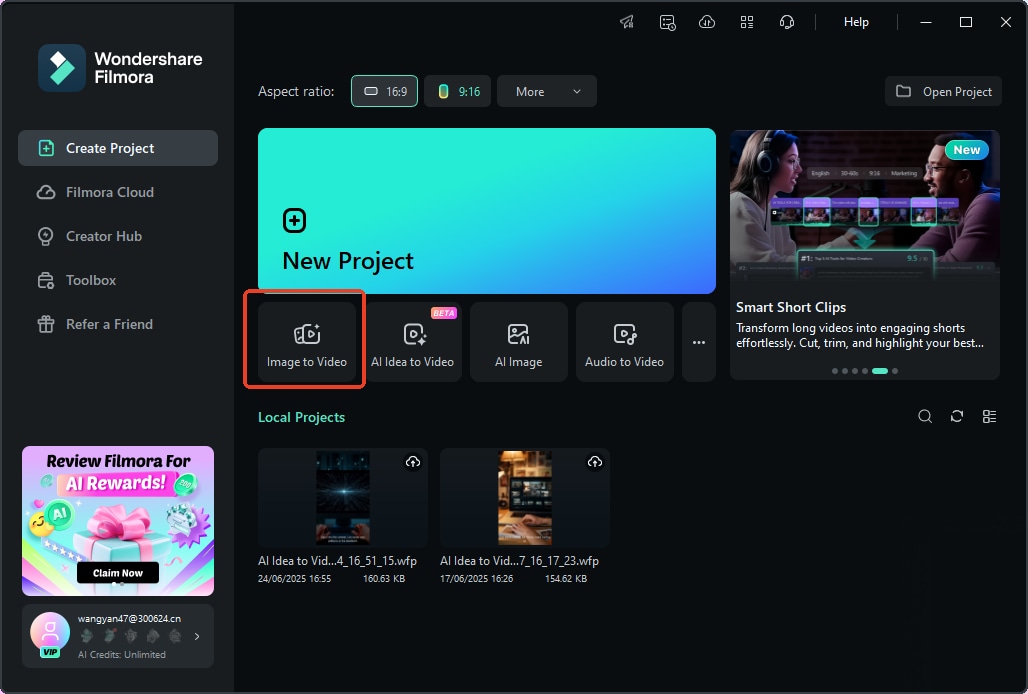Viewport: 1028px width, 694px height.
Task: Click the Open Project button
Action: (x=943, y=91)
